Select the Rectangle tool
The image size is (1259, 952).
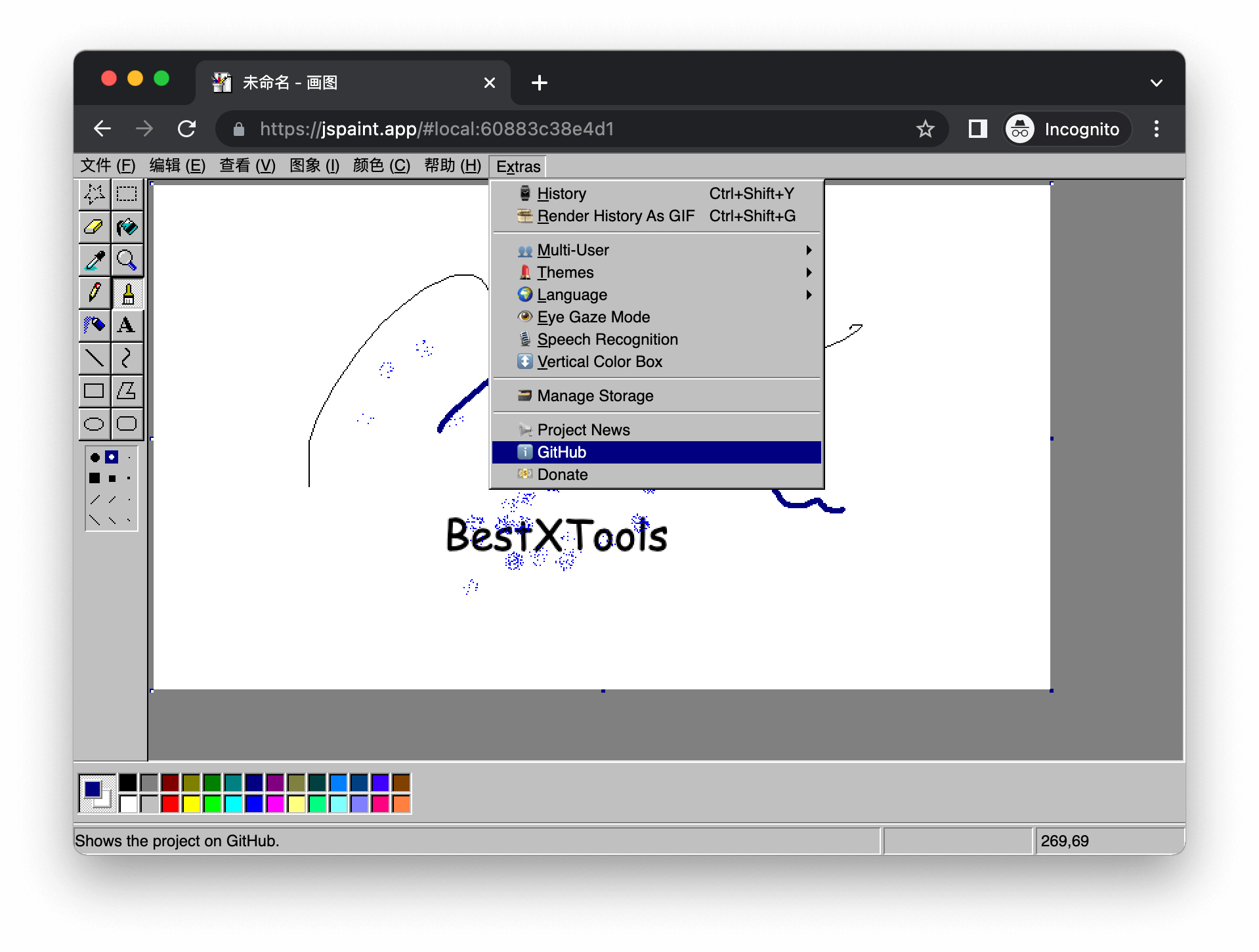click(95, 391)
